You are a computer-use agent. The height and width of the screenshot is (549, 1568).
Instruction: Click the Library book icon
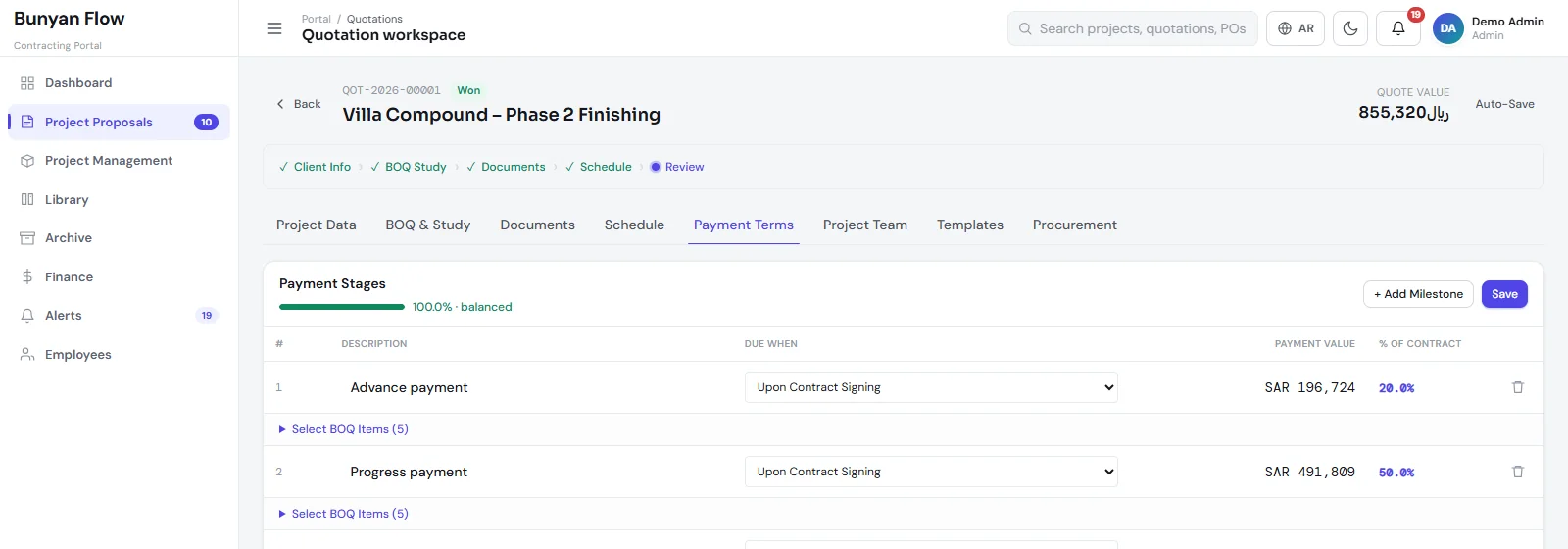[x=27, y=200]
